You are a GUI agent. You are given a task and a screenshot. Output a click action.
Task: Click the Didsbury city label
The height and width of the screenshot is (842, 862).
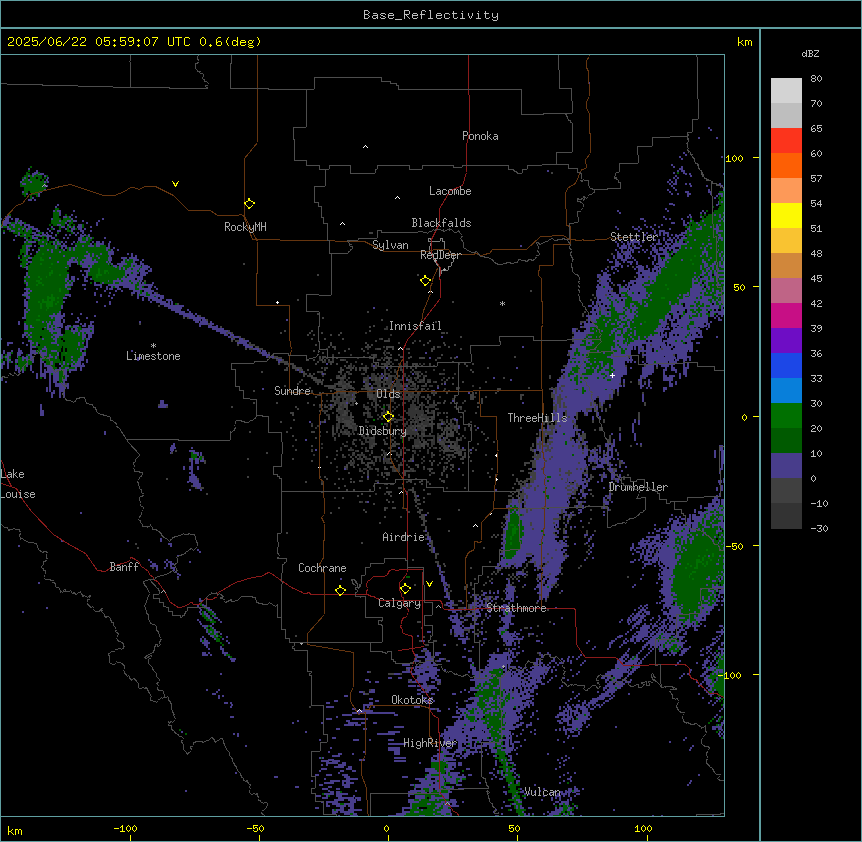[x=383, y=431]
